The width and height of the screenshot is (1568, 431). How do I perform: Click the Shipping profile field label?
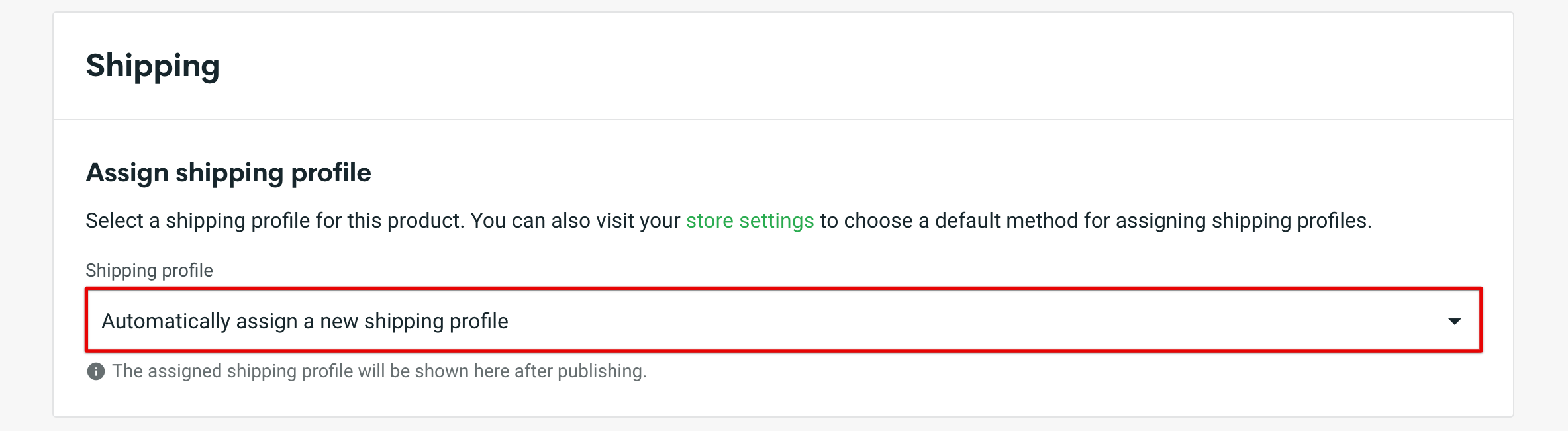pos(148,270)
